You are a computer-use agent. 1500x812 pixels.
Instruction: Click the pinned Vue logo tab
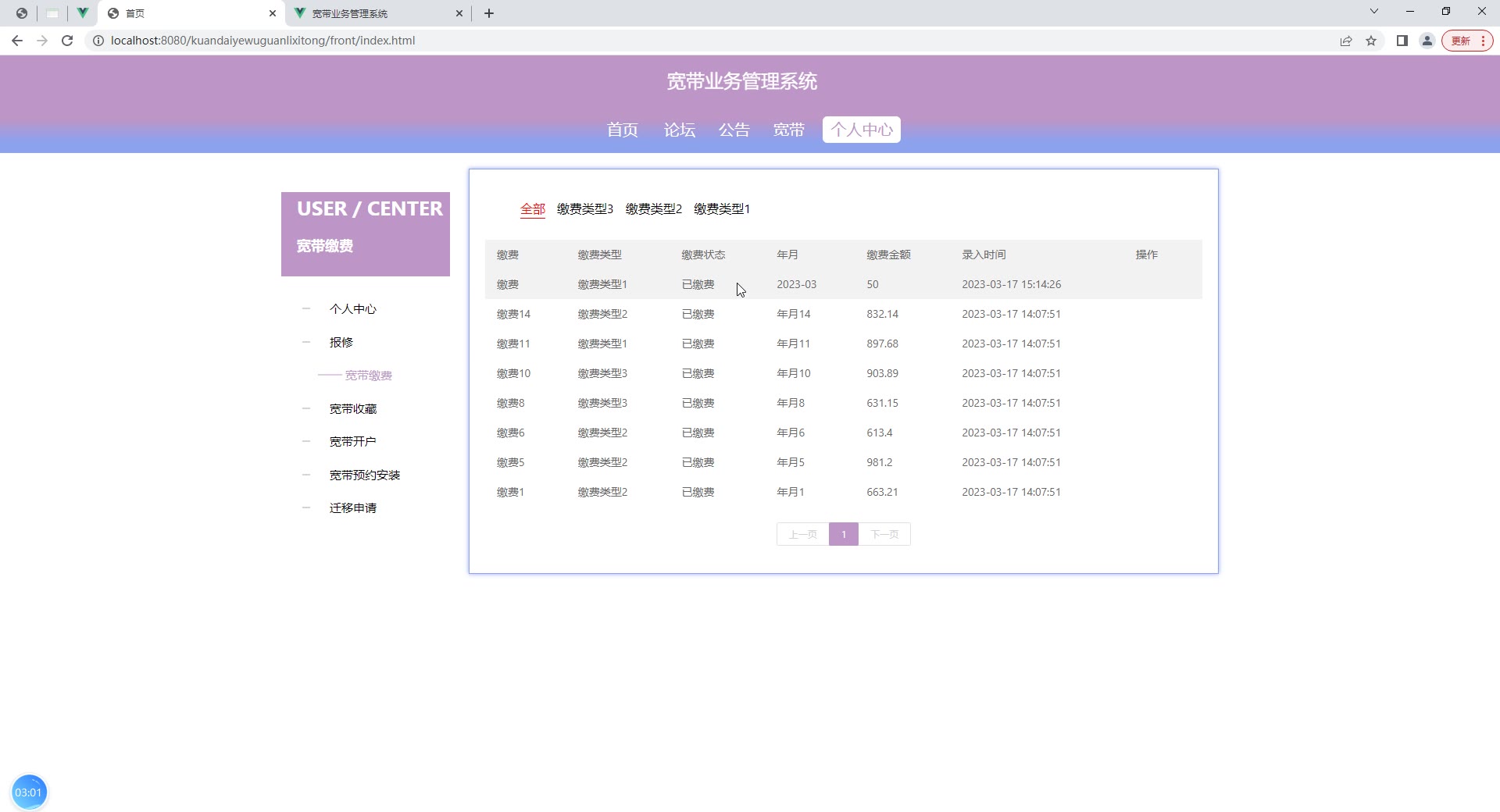pyautogui.click(x=82, y=13)
